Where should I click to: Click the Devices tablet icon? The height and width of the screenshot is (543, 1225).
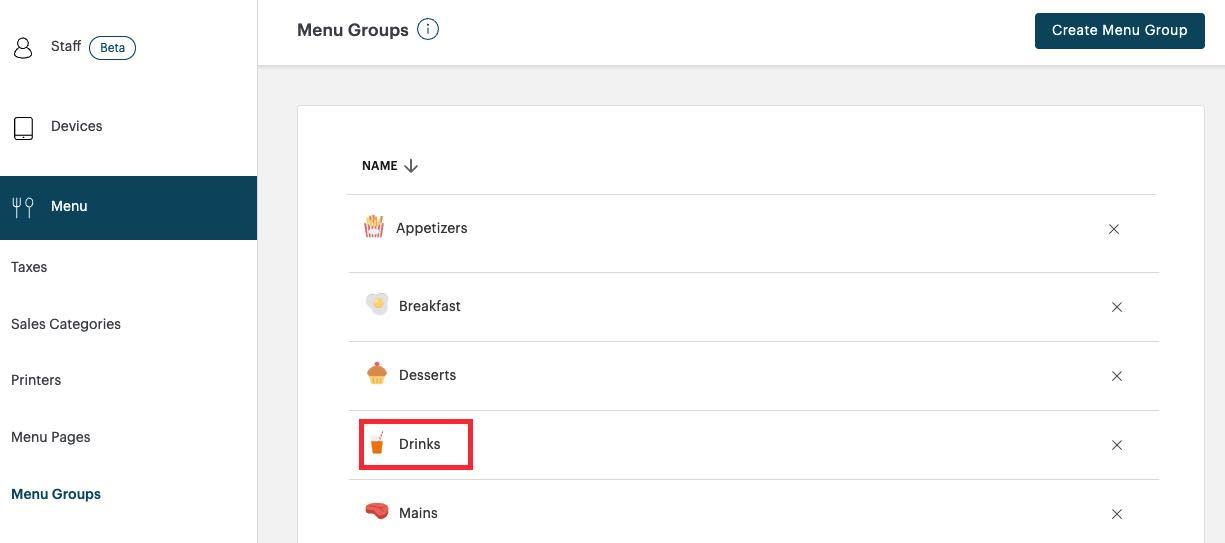23,128
